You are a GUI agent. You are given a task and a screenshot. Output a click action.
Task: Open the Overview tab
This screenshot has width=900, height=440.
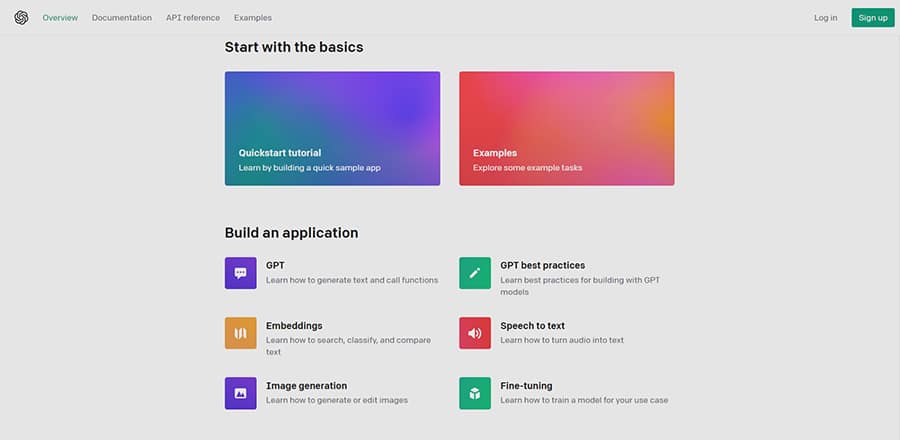(x=60, y=18)
